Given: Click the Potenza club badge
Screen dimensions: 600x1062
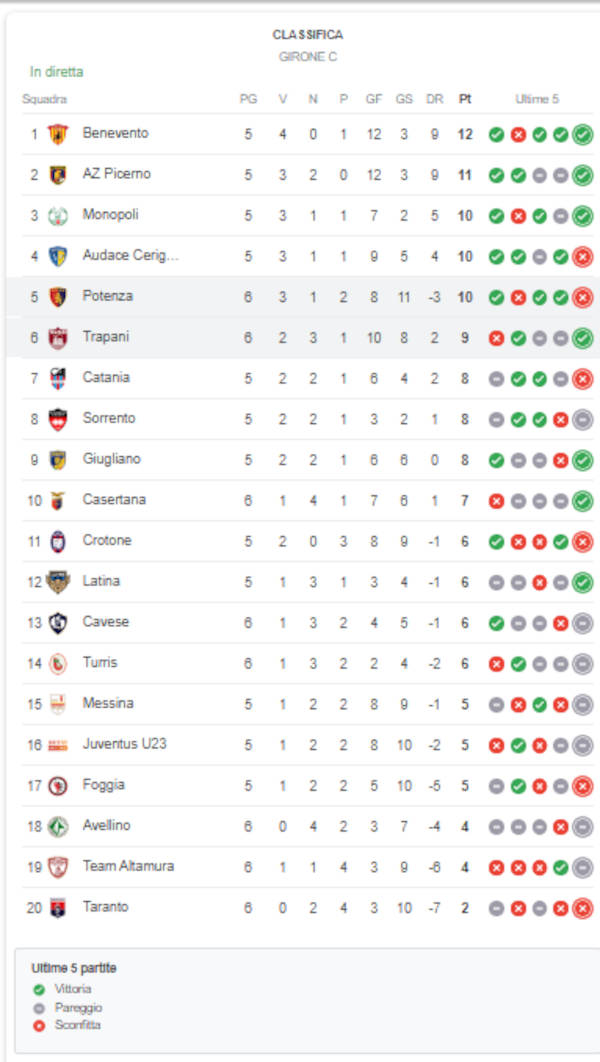Looking at the screenshot, I should click(x=58, y=296).
